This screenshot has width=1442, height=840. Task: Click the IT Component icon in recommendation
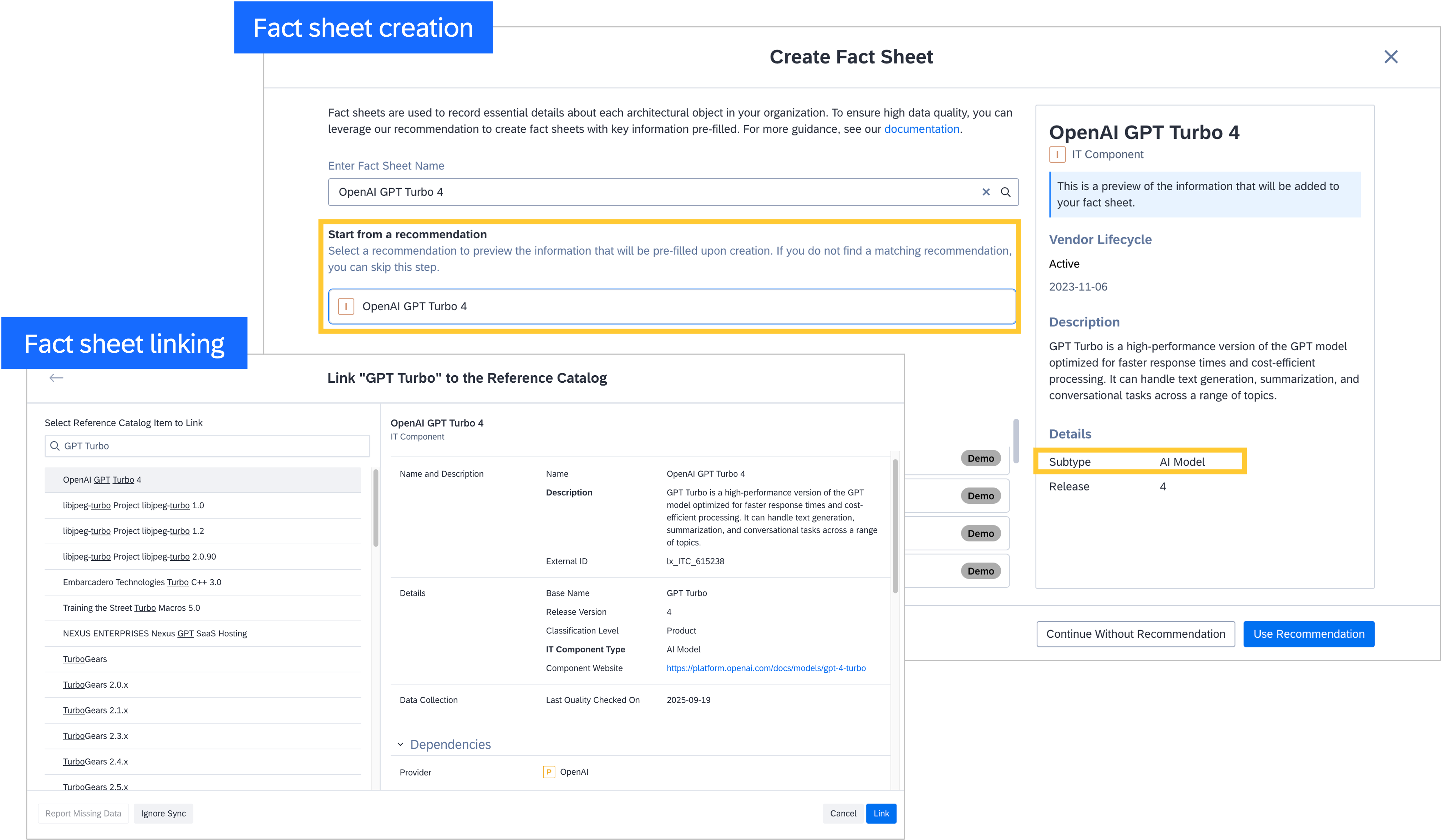coord(346,307)
